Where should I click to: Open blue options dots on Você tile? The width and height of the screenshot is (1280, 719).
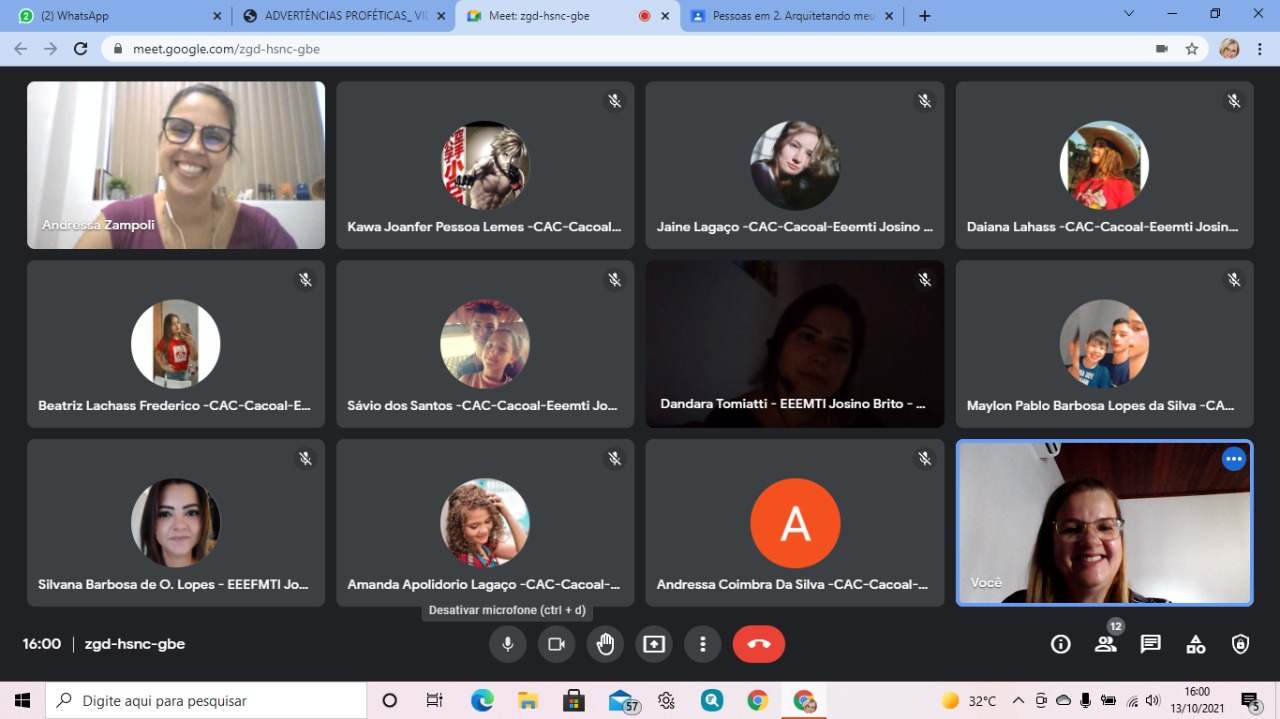[x=1234, y=459]
